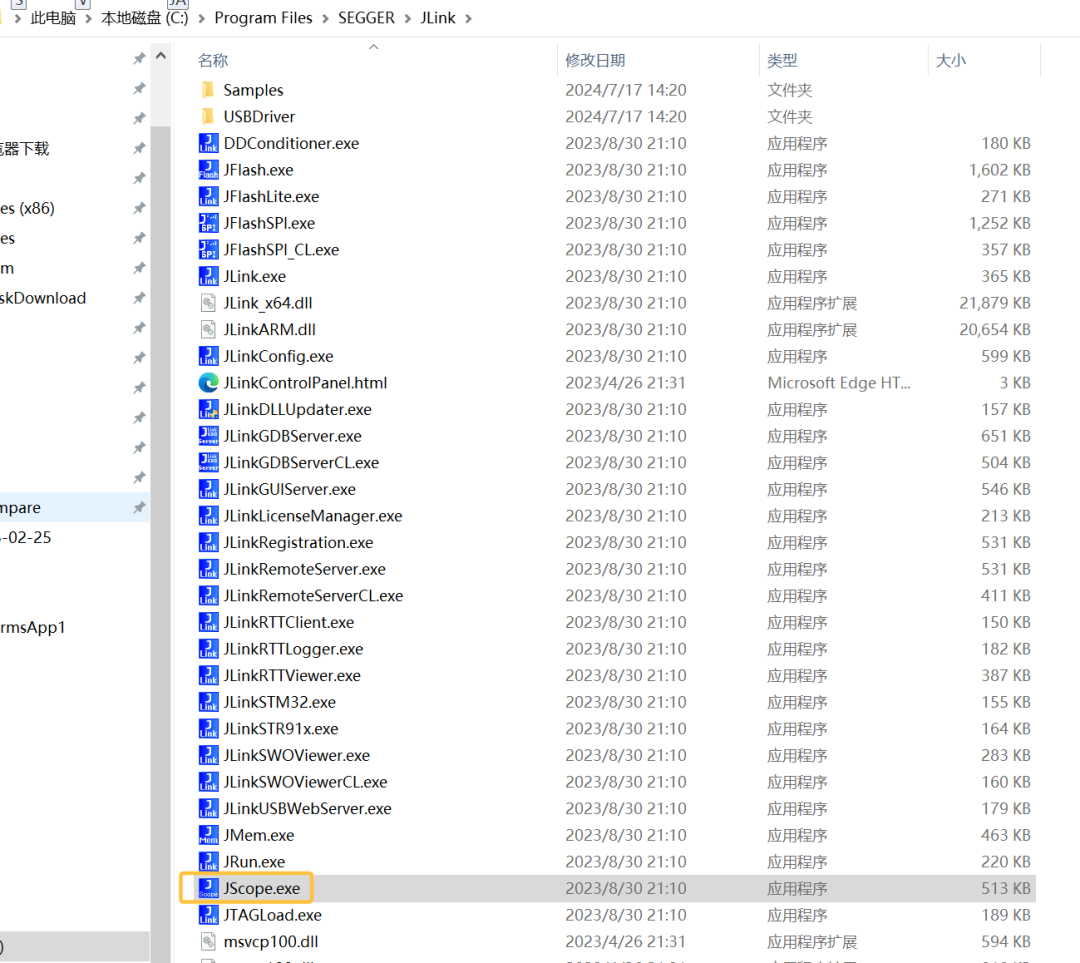Click the msvcp100.dll file icon
The height and width of the screenshot is (963, 1080).
208,942
